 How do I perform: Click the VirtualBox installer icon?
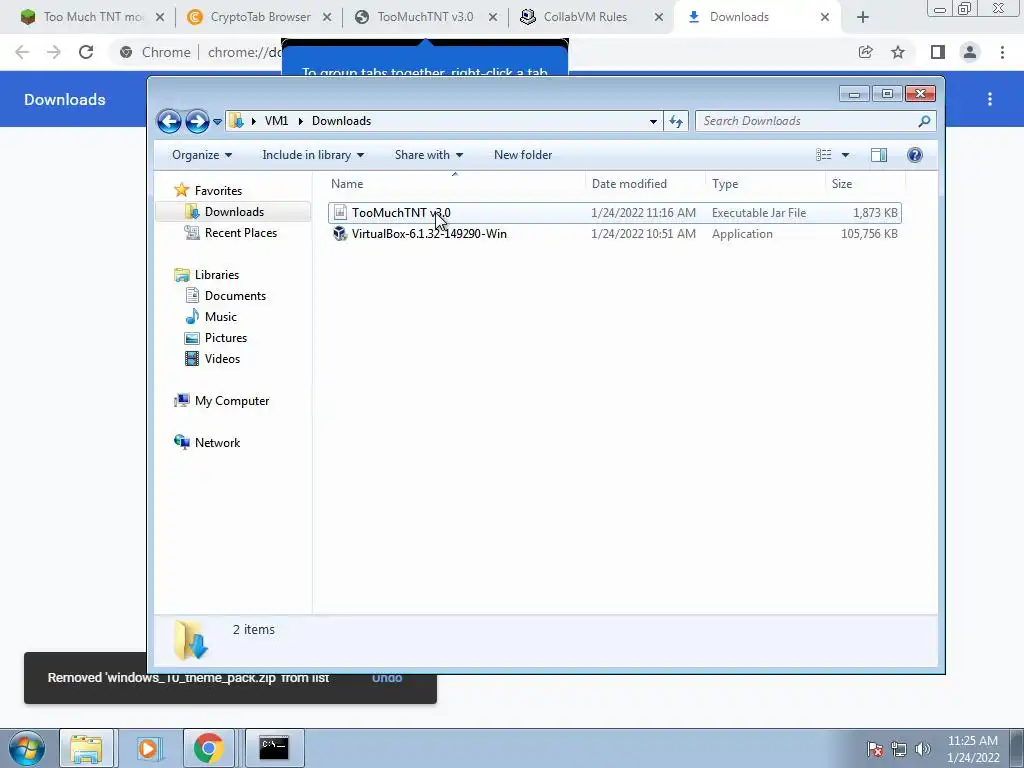340,234
